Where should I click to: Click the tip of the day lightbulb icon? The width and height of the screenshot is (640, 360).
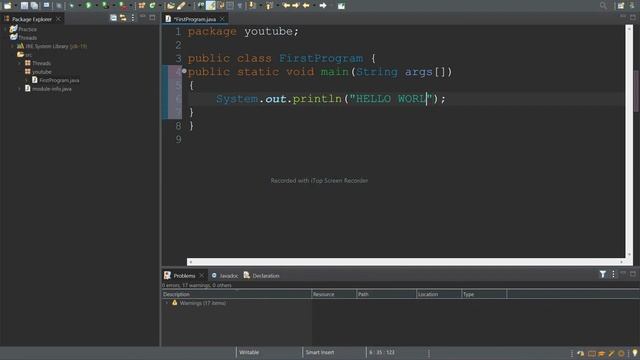tap(634, 353)
